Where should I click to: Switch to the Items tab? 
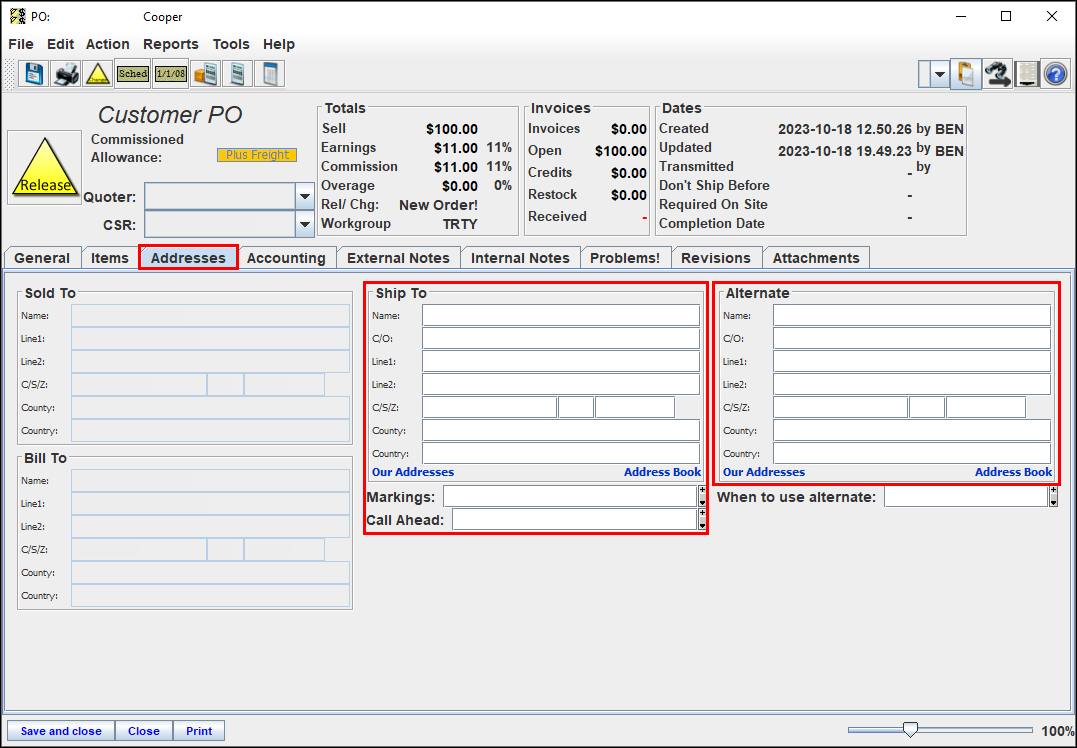tap(110, 258)
